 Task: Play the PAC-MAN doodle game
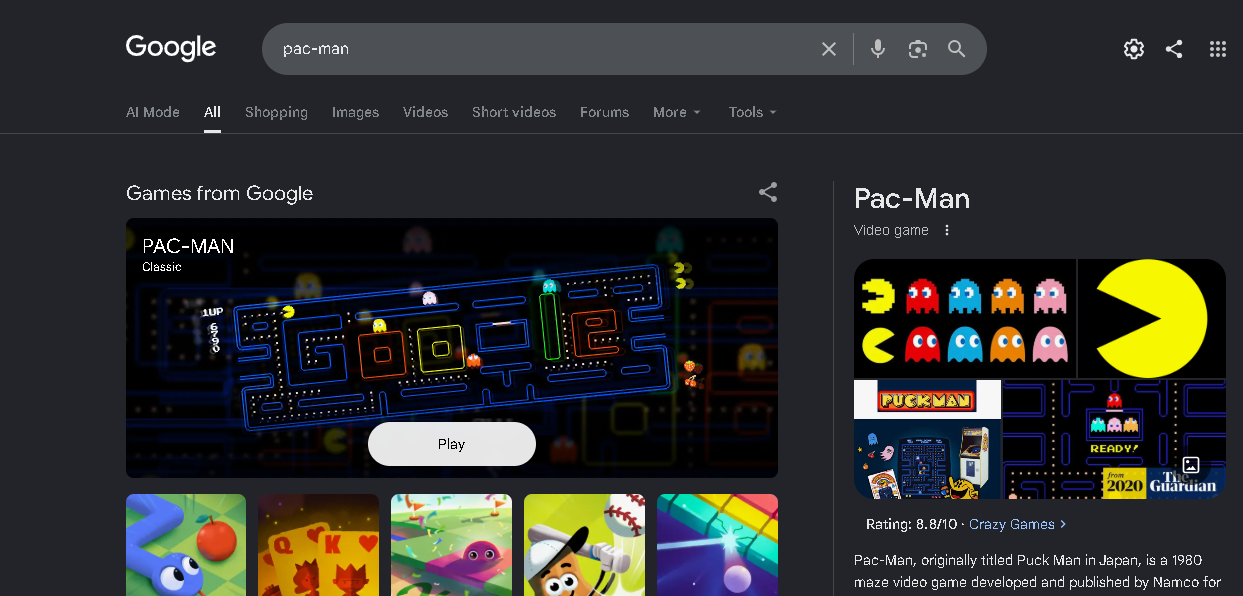452,444
